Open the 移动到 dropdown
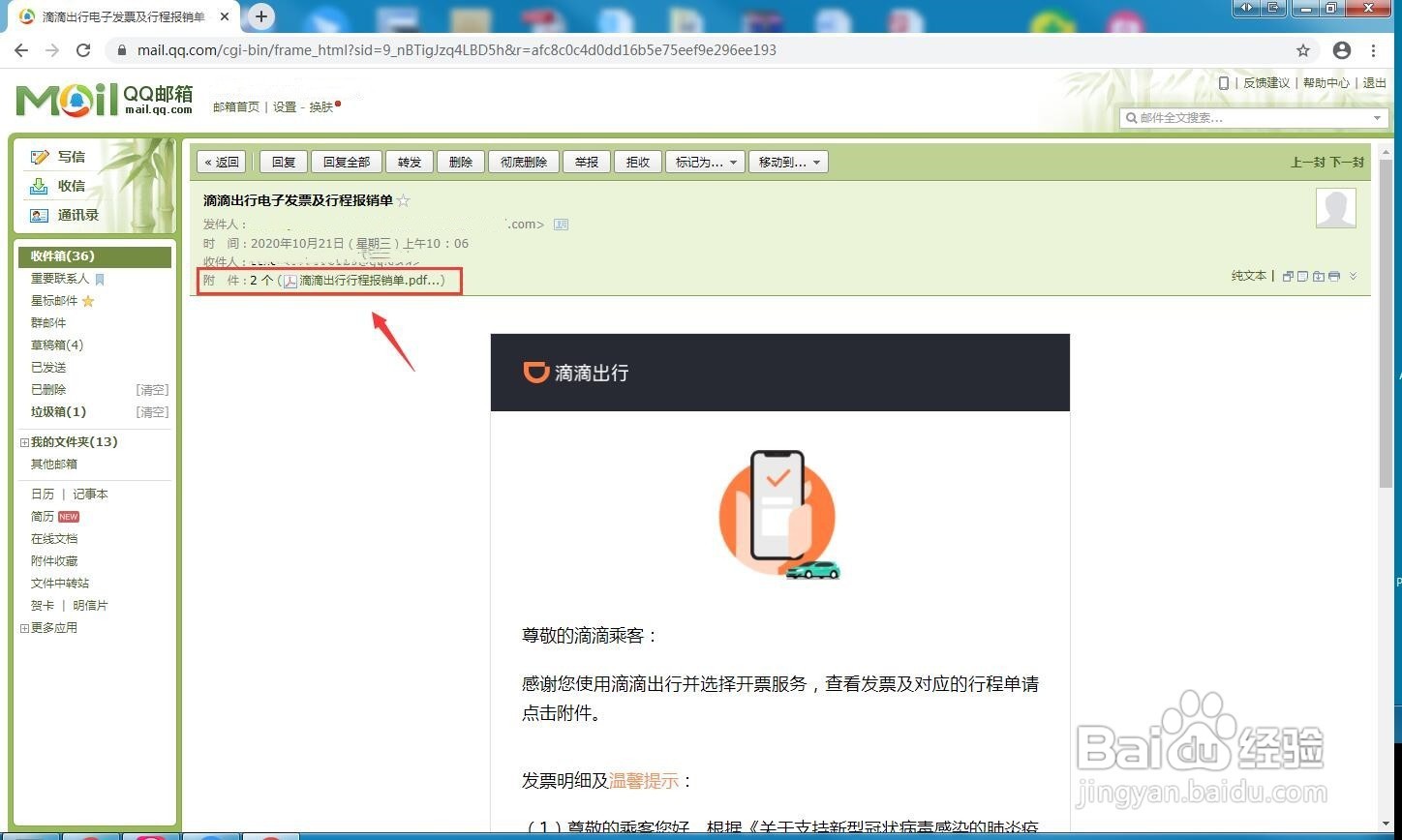Viewport: 1402px width, 840px height. click(x=787, y=163)
